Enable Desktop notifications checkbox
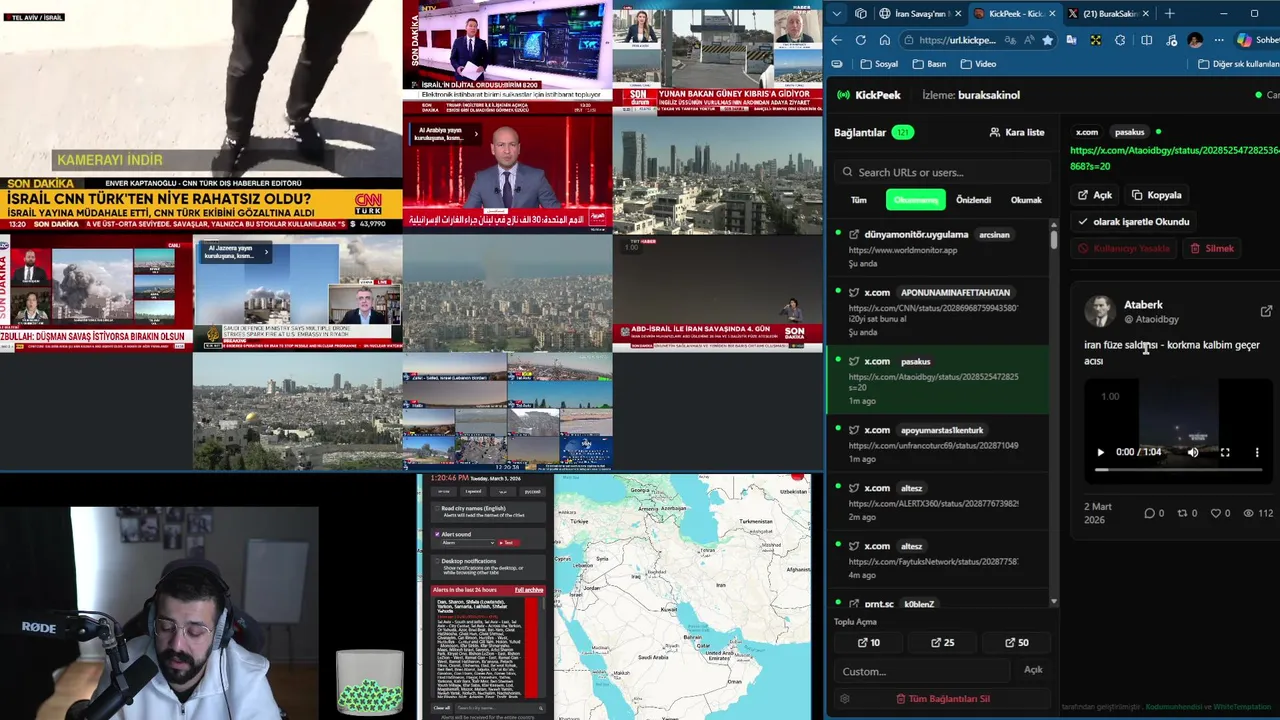This screenshot has height=720, width=1280. [x=437, y=561]
